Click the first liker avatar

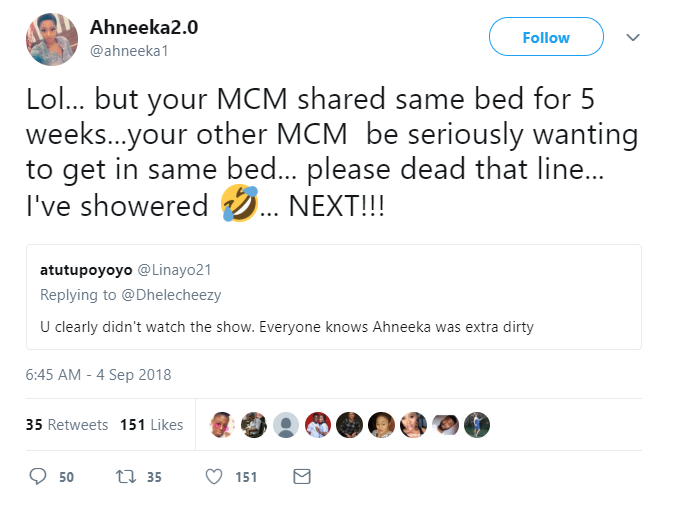click(x=223, y=425)
